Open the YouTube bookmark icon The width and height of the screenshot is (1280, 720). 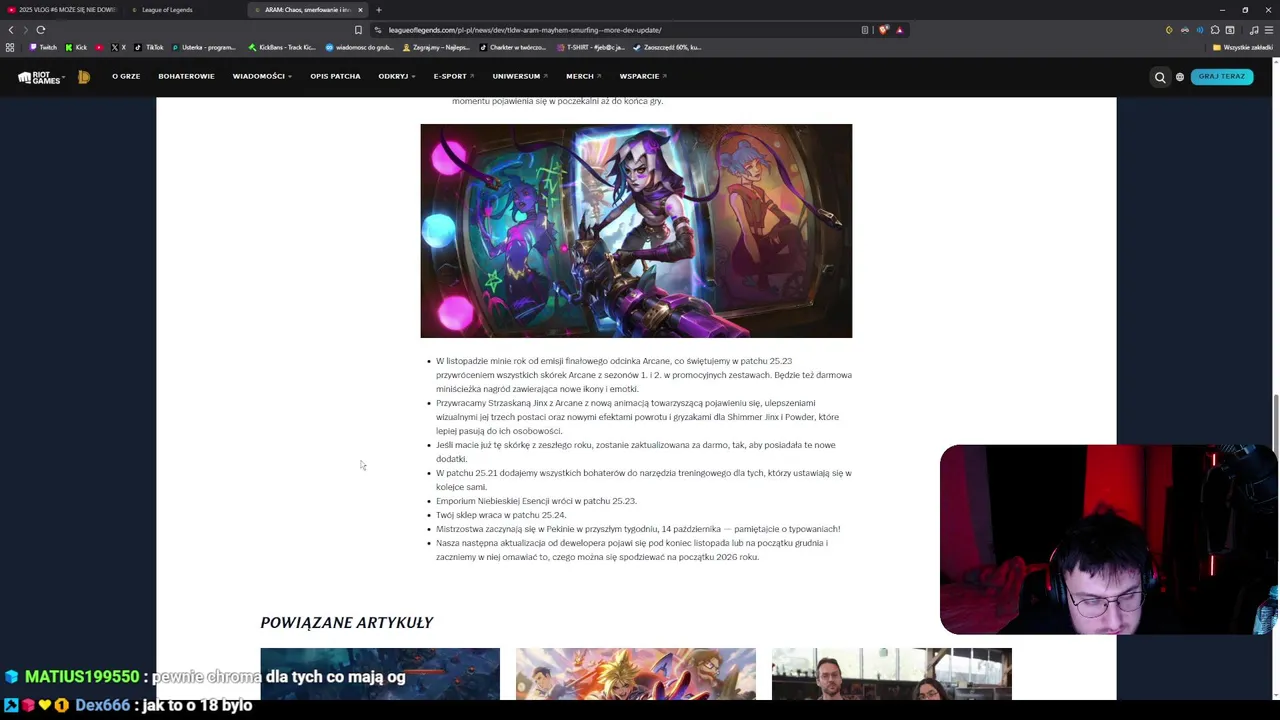click(99, 47)
